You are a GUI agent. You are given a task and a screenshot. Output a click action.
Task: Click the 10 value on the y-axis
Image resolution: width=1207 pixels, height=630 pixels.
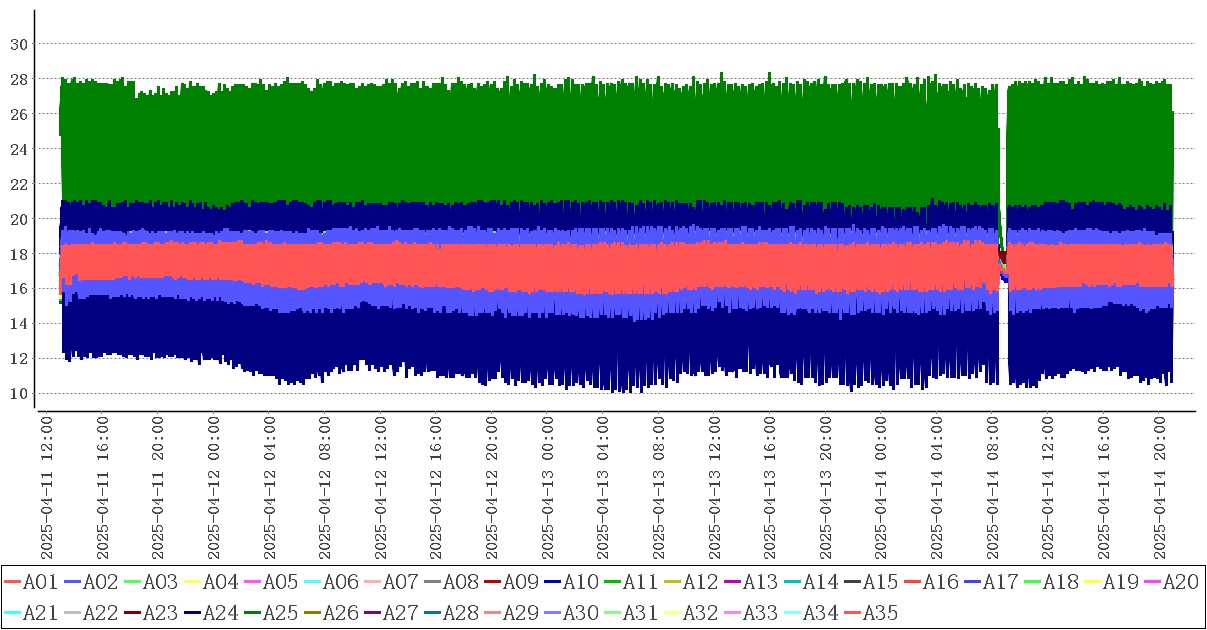(x=18, y=393)
